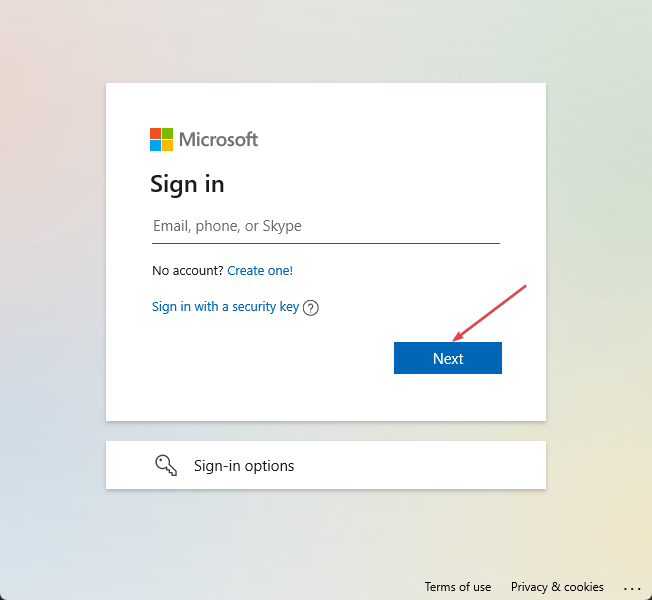Click empty space left of the Next button
This screenshot has width=652, height=600.
[270, 358]
